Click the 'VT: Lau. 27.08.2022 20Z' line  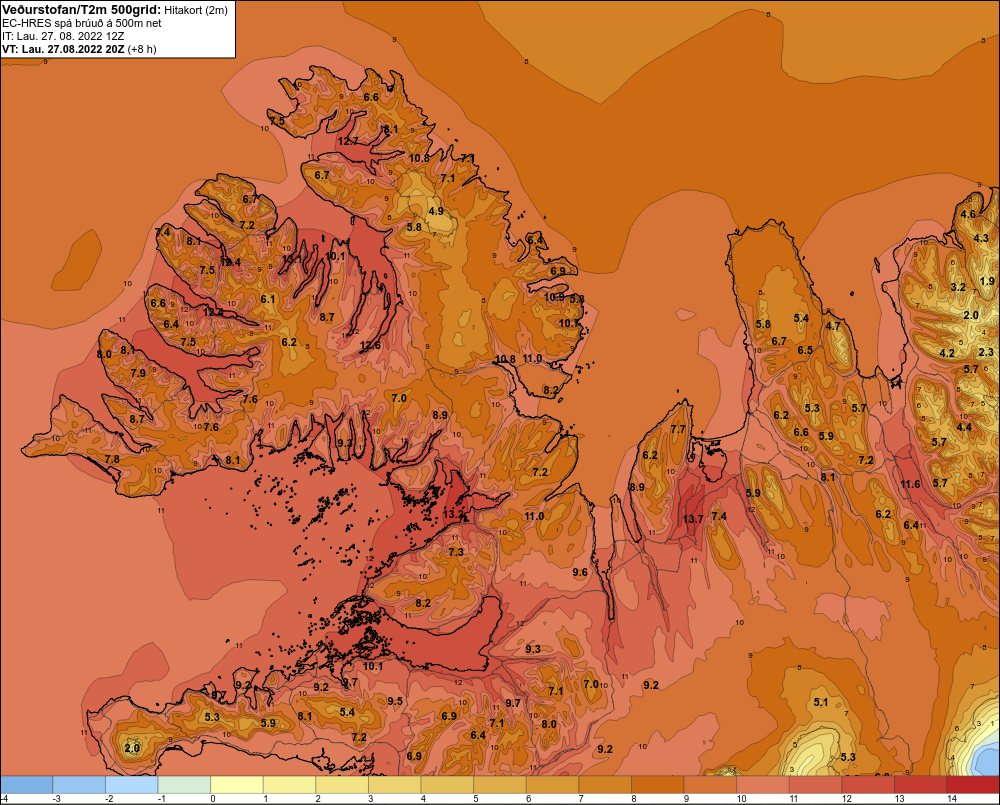point(63,49)
